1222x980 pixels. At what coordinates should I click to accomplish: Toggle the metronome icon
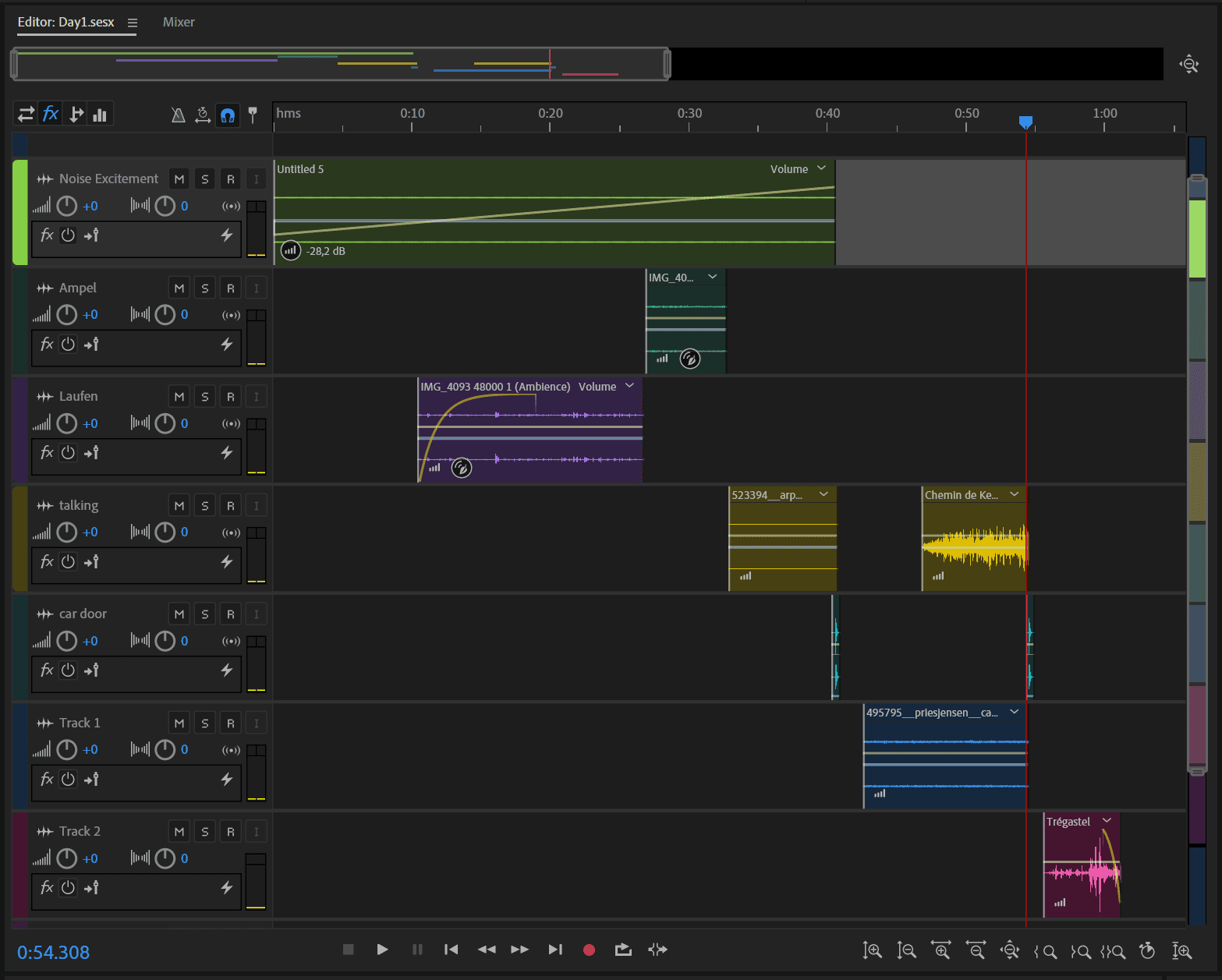click(x=178, y=115)
